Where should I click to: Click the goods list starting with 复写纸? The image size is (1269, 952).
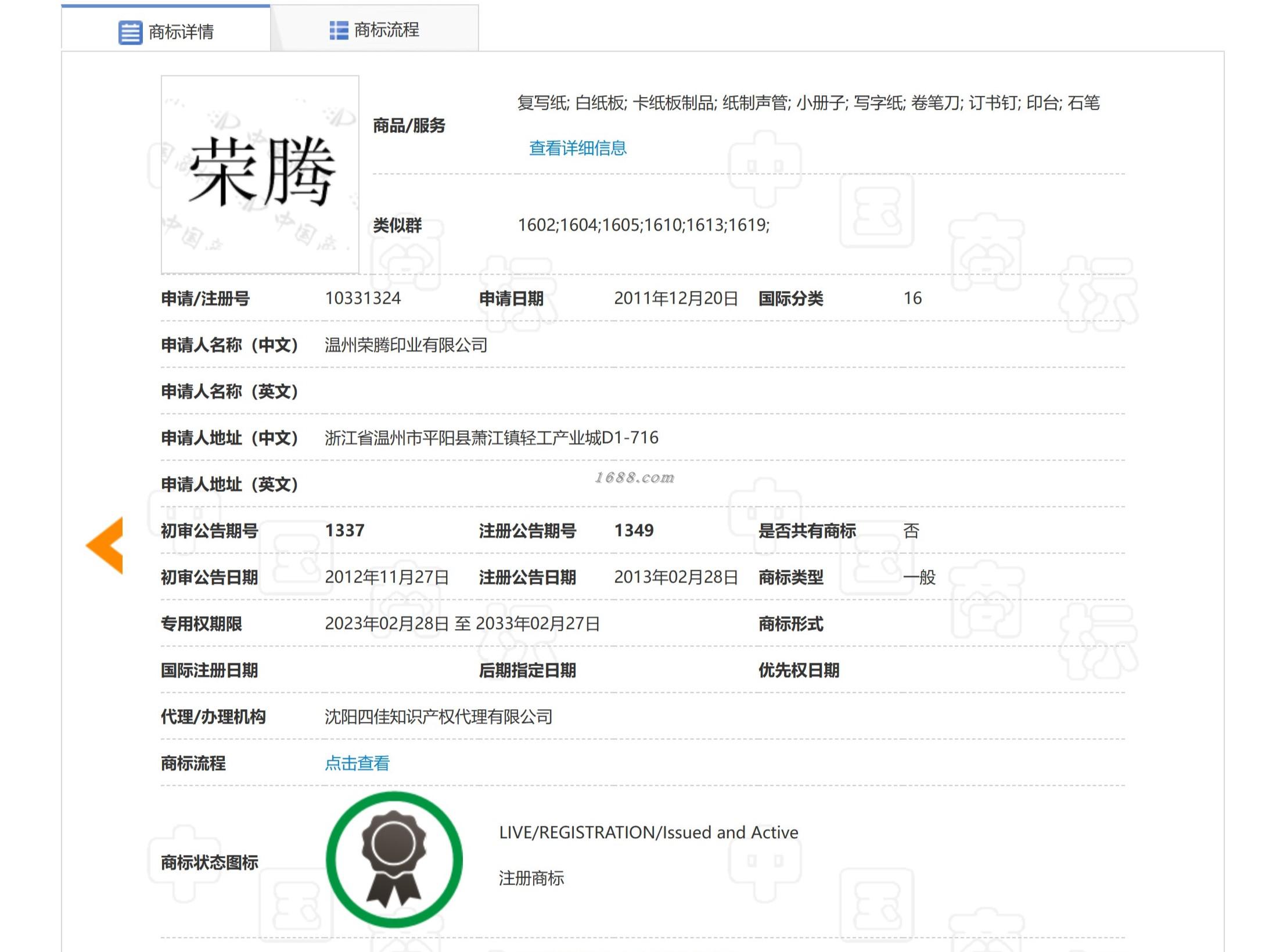tap(808, 103)
